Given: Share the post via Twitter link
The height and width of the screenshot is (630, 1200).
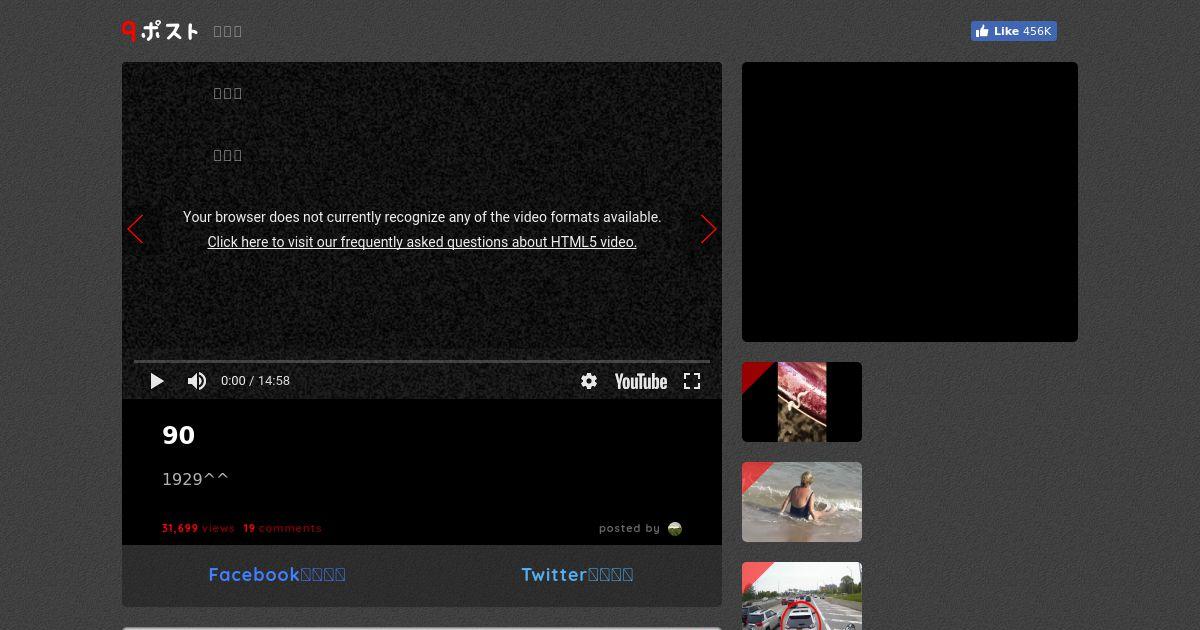Looking at the screenshot, I should (x=577, y=574).
